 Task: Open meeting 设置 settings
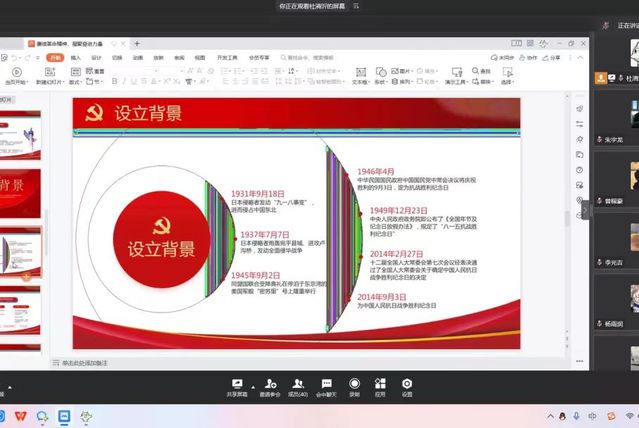click(406, 383)
